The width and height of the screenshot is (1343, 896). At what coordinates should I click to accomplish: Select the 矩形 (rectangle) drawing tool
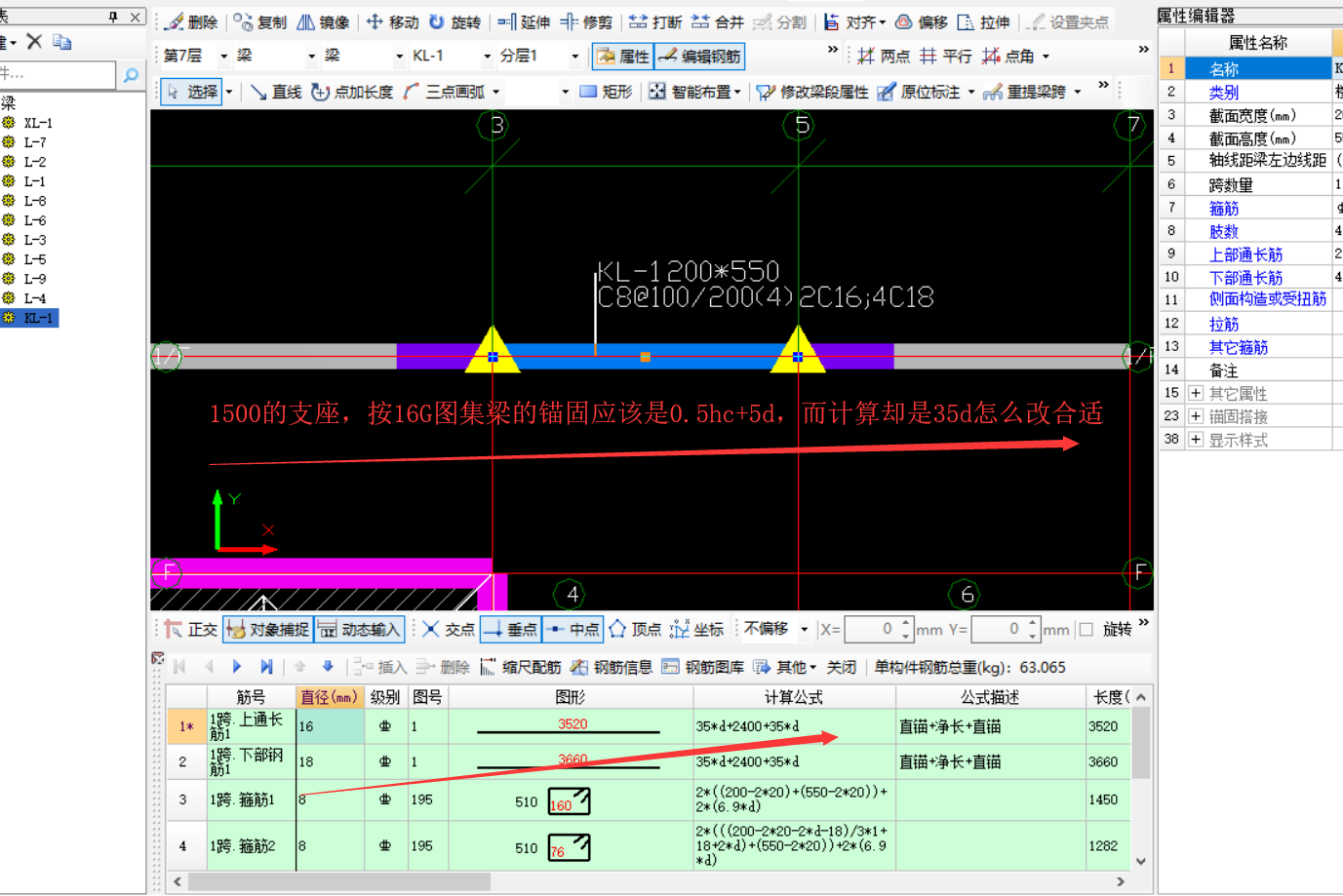tap(607, 92)
